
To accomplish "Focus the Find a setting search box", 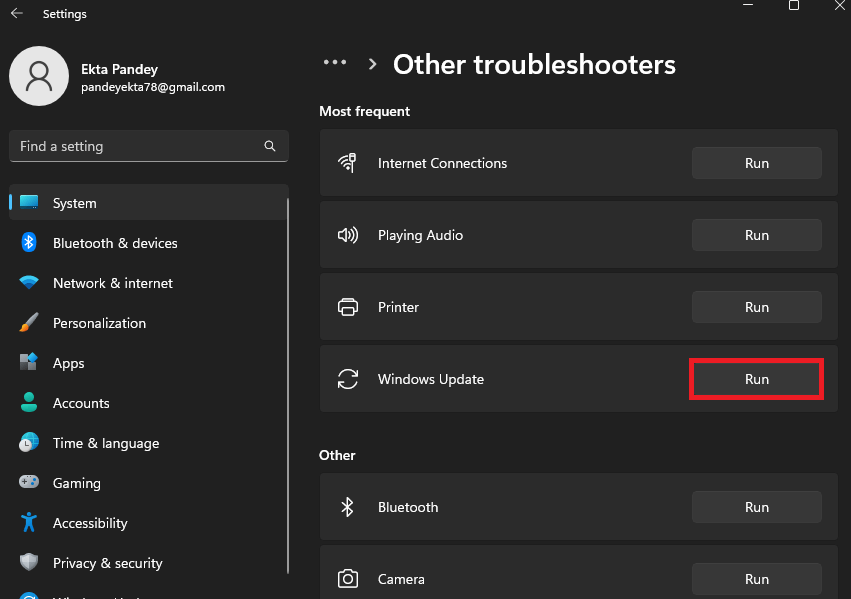I will tap(135, 146).
